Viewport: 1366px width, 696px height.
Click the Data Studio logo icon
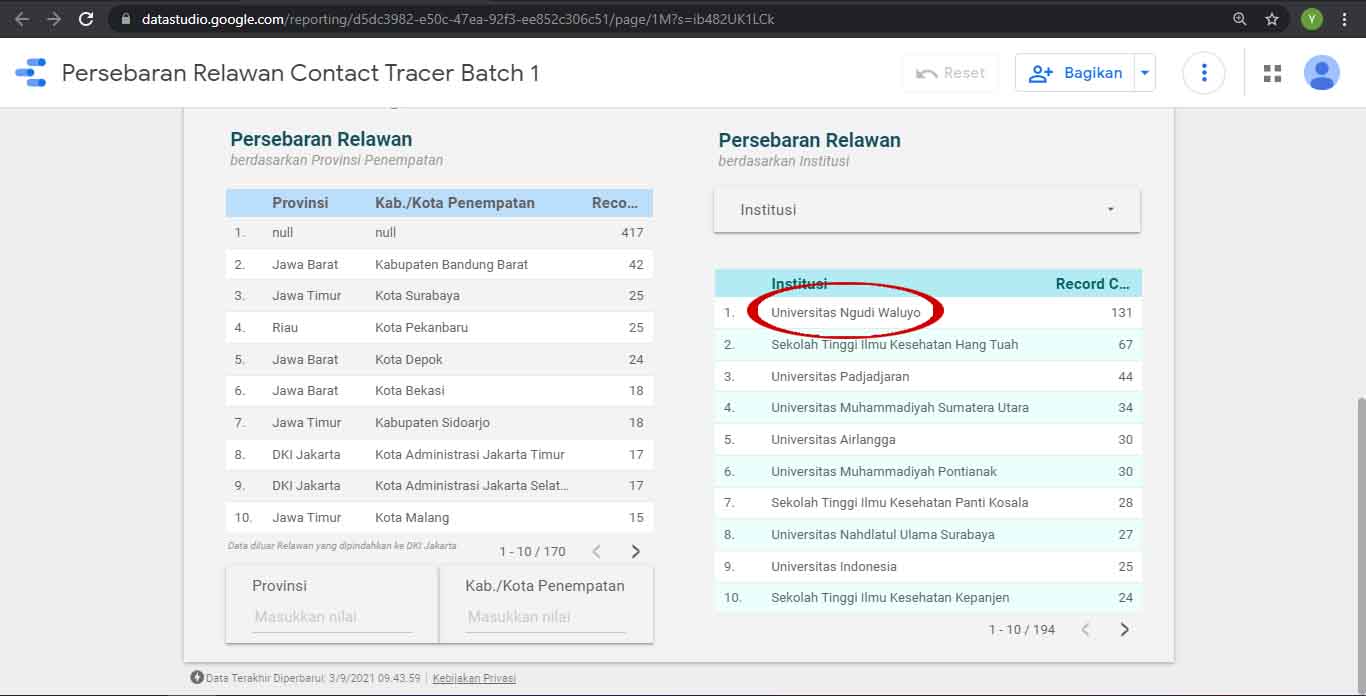pos(31,73)
